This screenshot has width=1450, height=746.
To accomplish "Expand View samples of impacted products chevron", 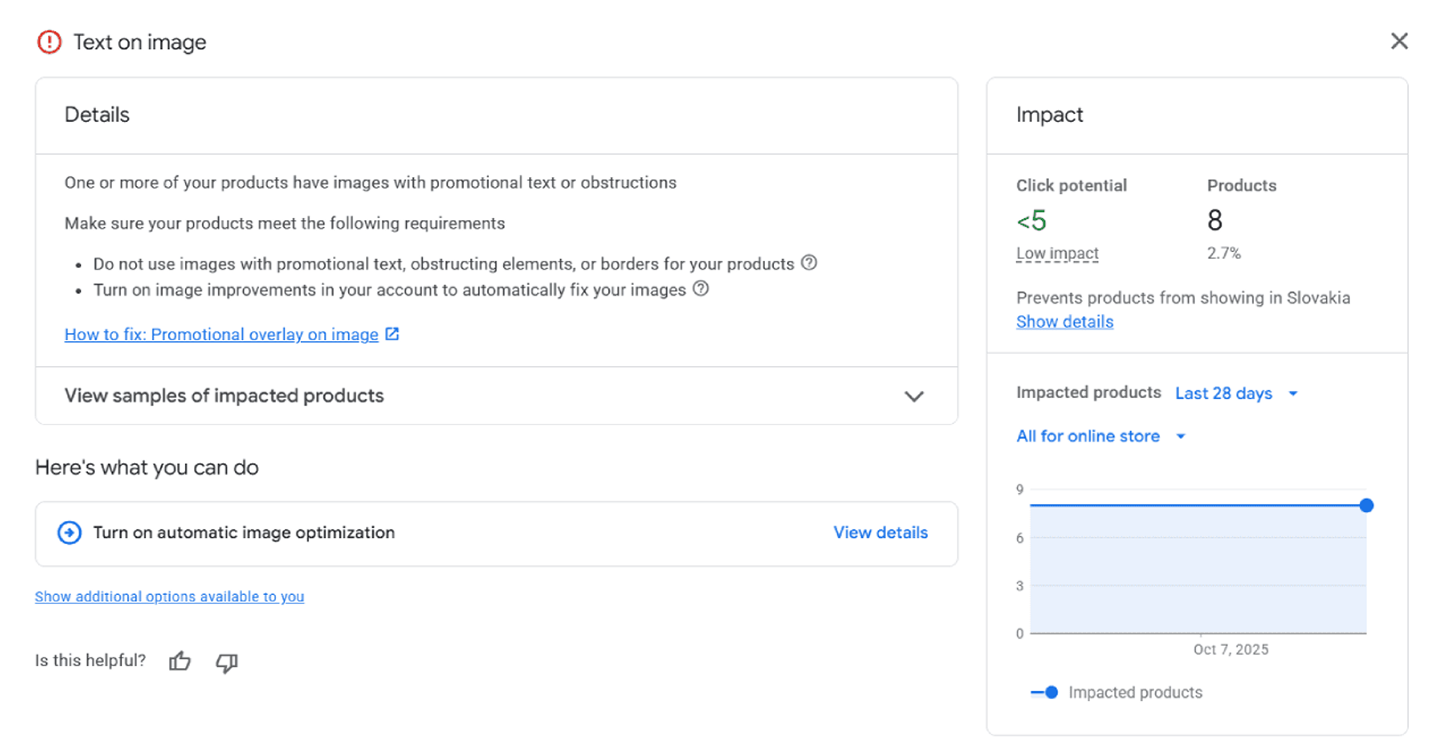I will point(913,396).
